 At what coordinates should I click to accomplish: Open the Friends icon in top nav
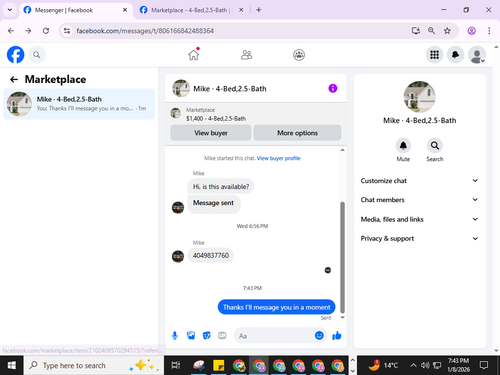point(246,55)
